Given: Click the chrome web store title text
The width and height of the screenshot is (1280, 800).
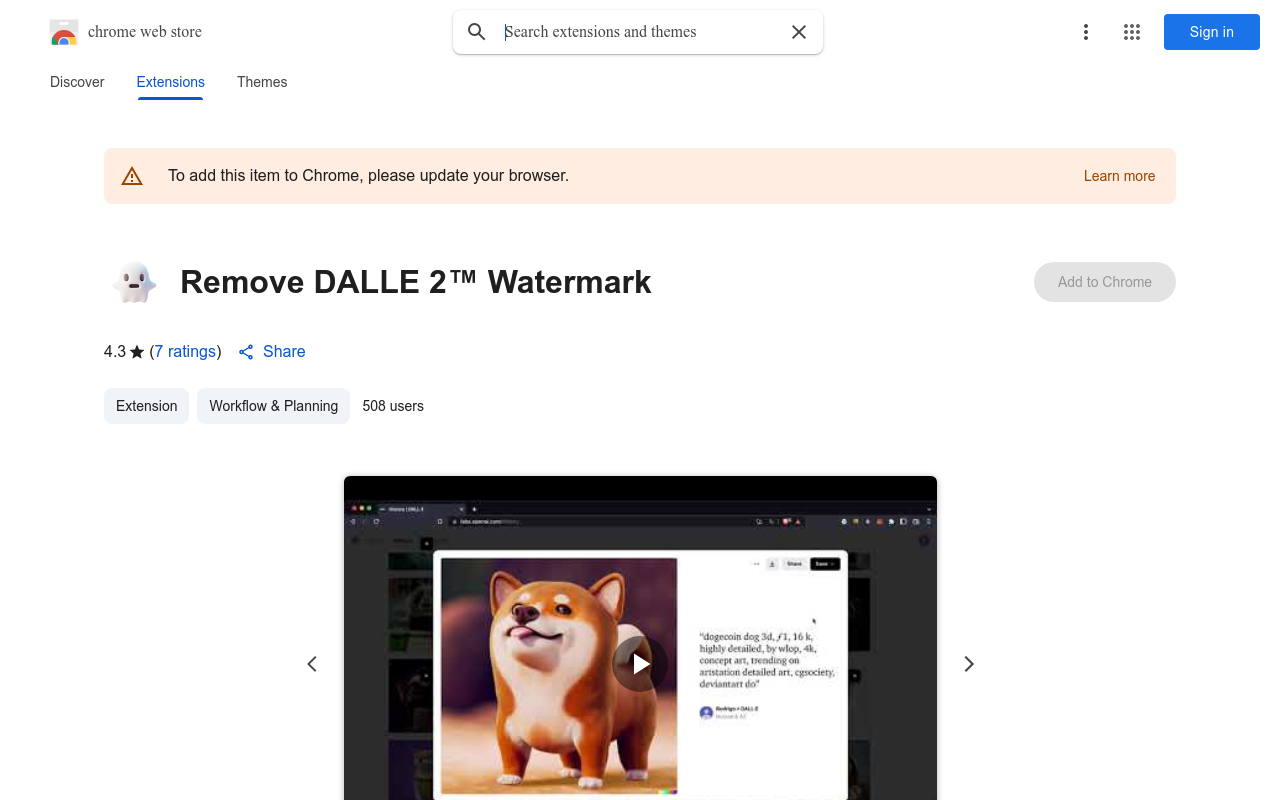Looking at the screenshot, I should 145,32.
